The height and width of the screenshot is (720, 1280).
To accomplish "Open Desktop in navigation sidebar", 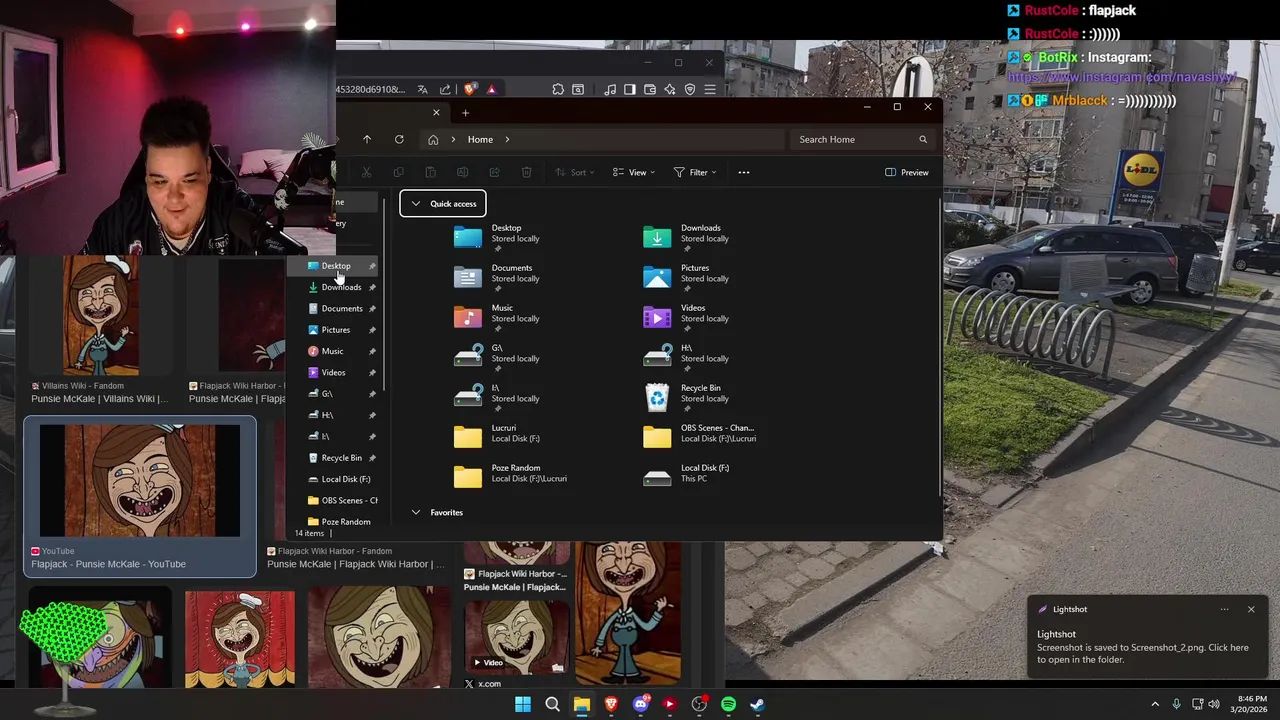I will point(337,266).
